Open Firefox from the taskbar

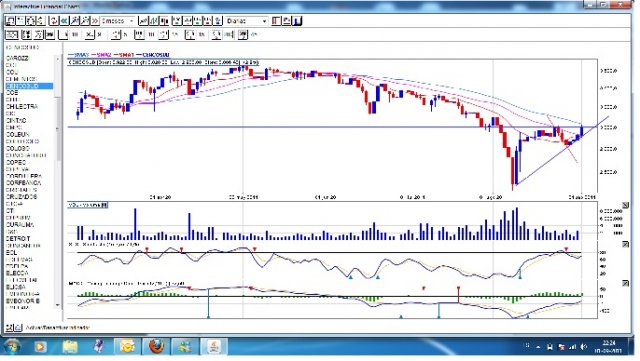pos(156,347)
